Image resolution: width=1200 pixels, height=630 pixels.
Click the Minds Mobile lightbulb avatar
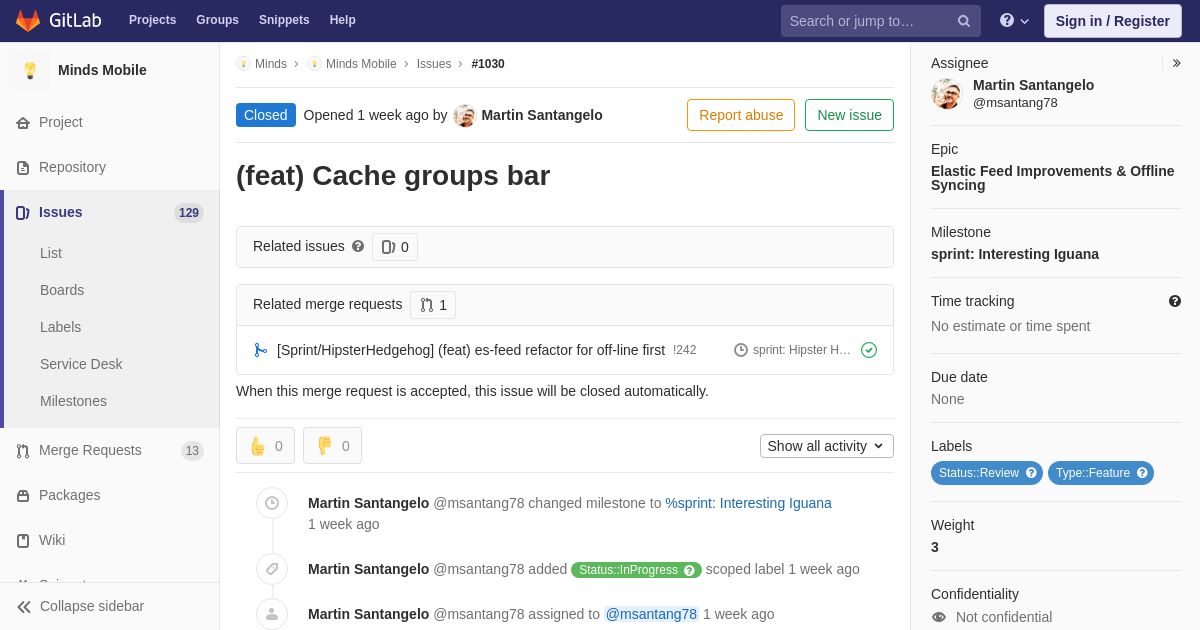click(x=30, y=70)
